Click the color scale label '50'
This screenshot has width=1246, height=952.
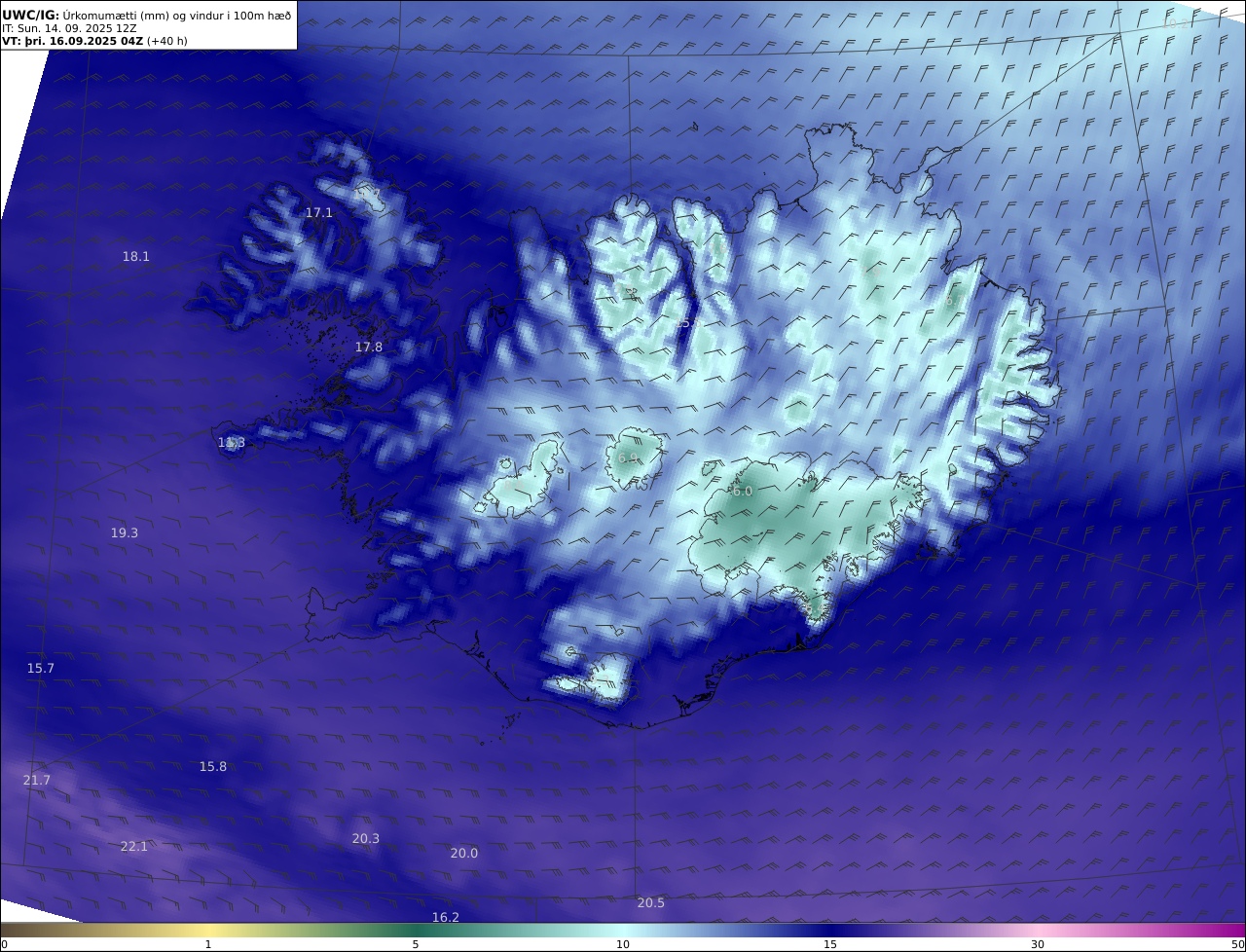pos(1237,944)
